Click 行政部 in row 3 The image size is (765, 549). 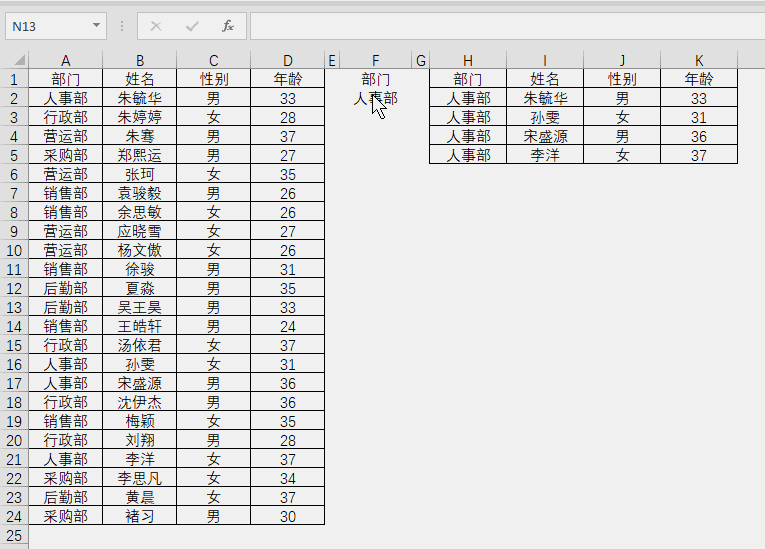[x=66, y=117]
